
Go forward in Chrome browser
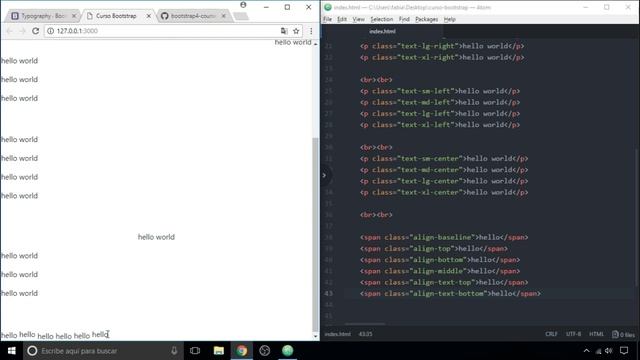(22, 31)
